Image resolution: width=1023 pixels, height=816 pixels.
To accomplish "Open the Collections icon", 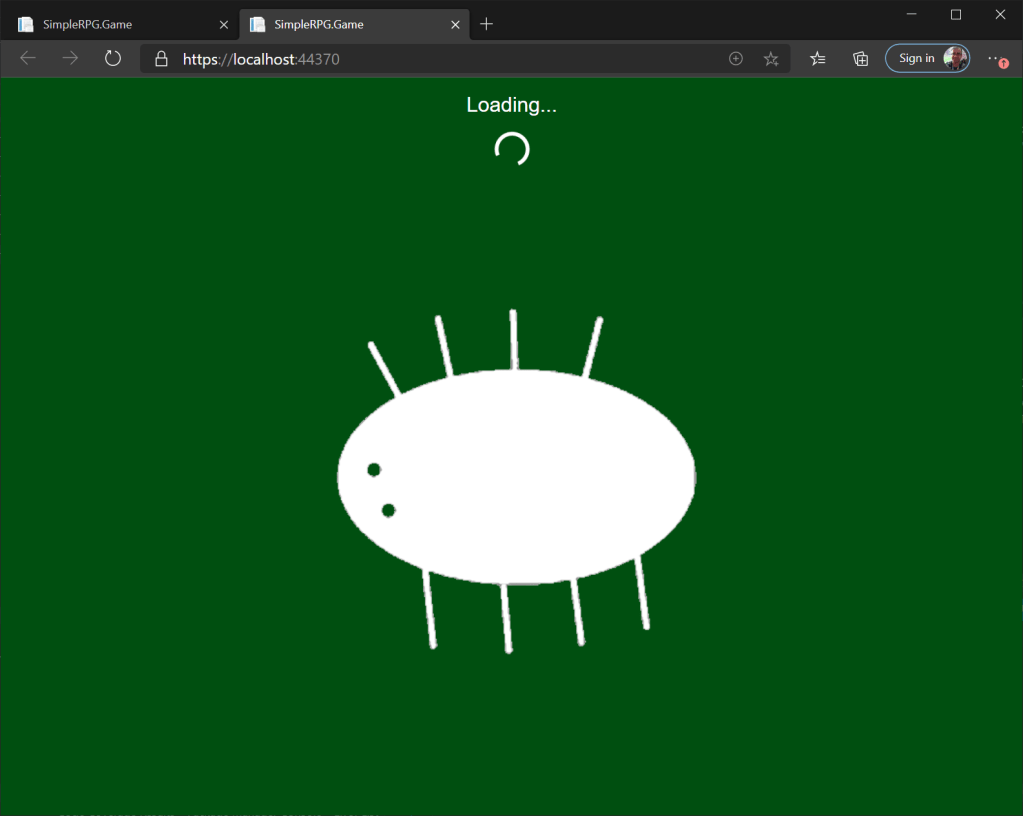I will 860,59.
